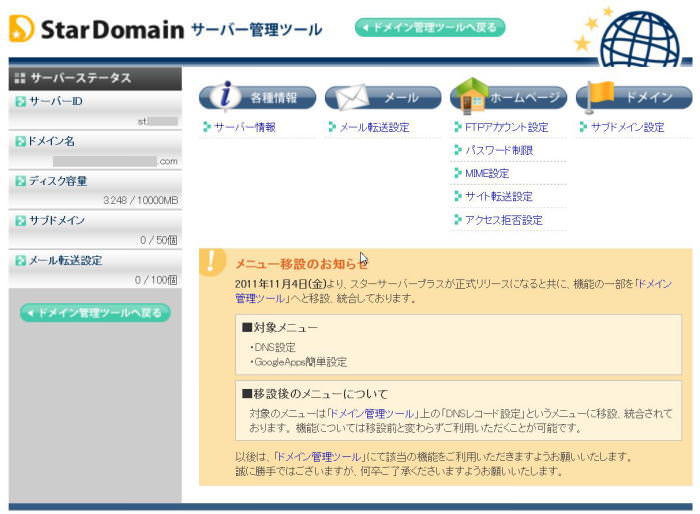Screen dimensions: 700x514
Task: Click the green arrow beside サイト転送設定
Action: point(457,196)
